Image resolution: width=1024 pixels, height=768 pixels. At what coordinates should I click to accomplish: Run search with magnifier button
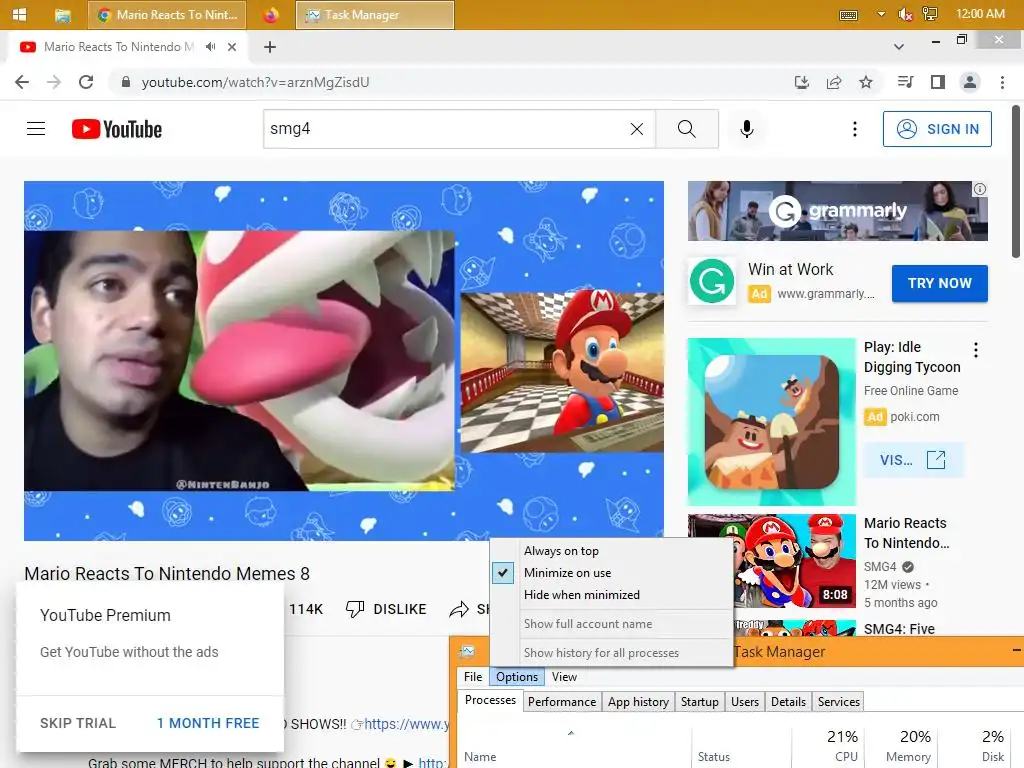[x=686, y=129]
